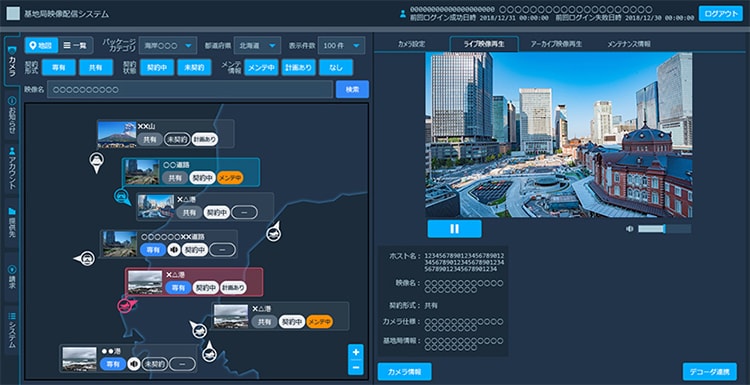Image resolution: width=750 pixels, height=385 pixels.
Task: Switch to アーカイブ映像再生 tab
Action: (556, 44)
